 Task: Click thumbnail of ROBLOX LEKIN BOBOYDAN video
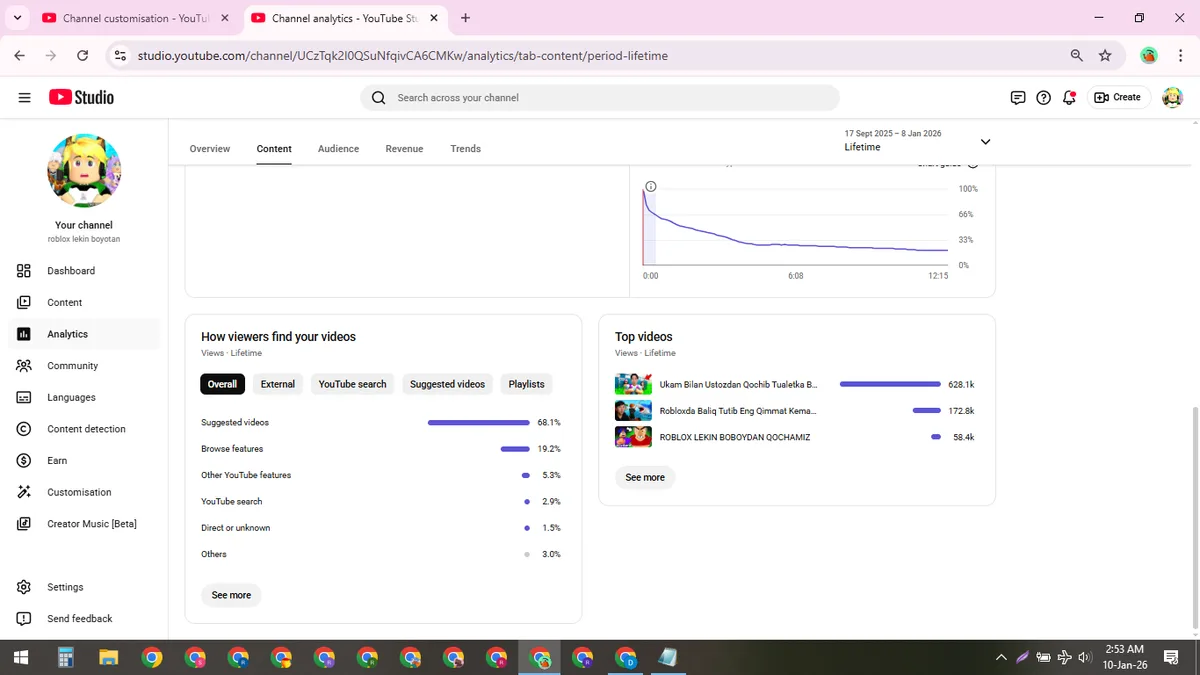coord(634,437)
